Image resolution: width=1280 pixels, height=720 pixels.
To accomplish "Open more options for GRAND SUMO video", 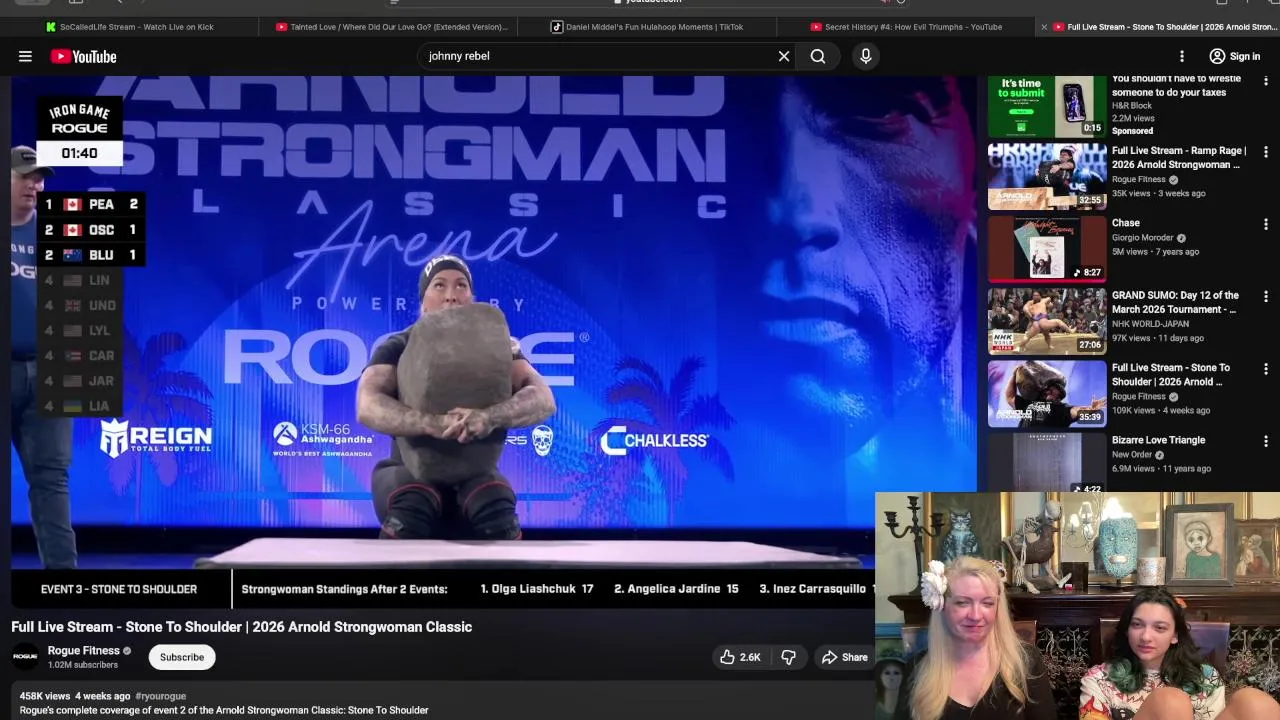I will coord(1266,297).
